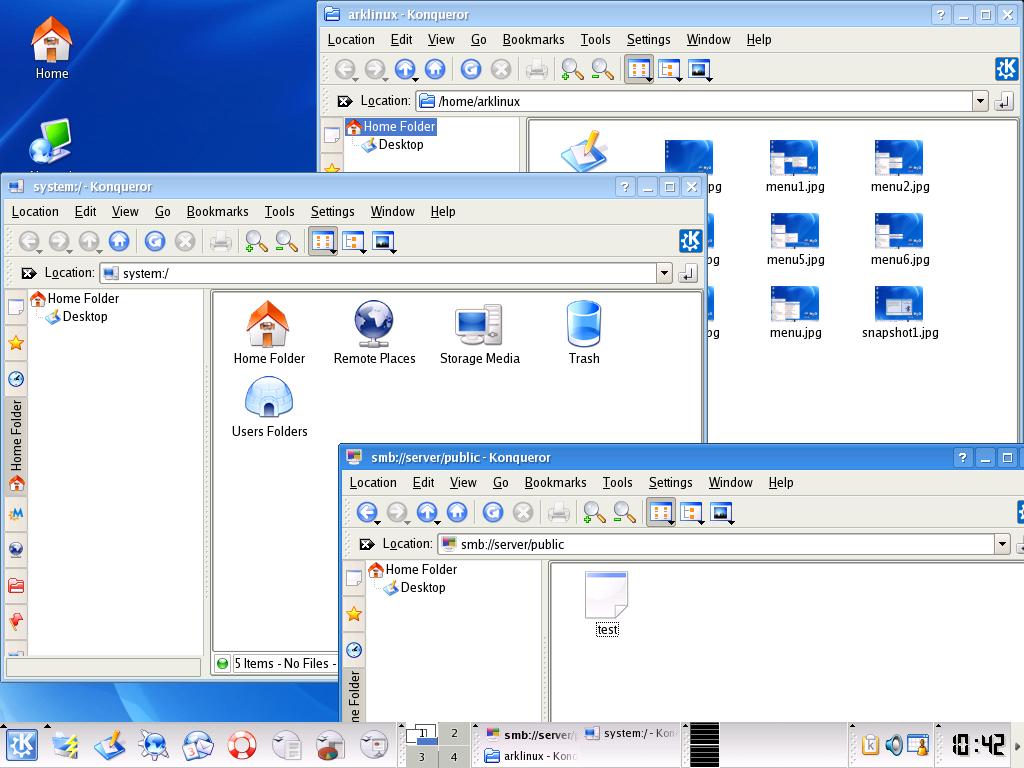Select Image preview view in smb window

721,513
